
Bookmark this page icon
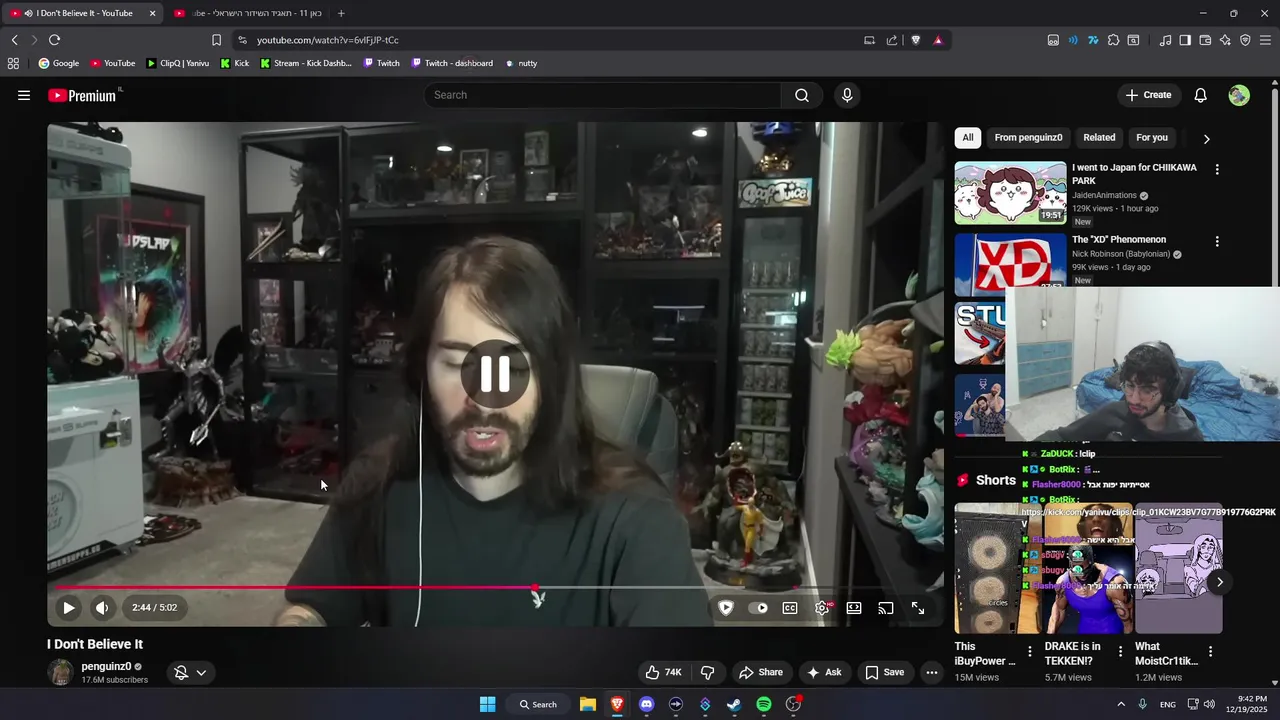coord(216,40)
